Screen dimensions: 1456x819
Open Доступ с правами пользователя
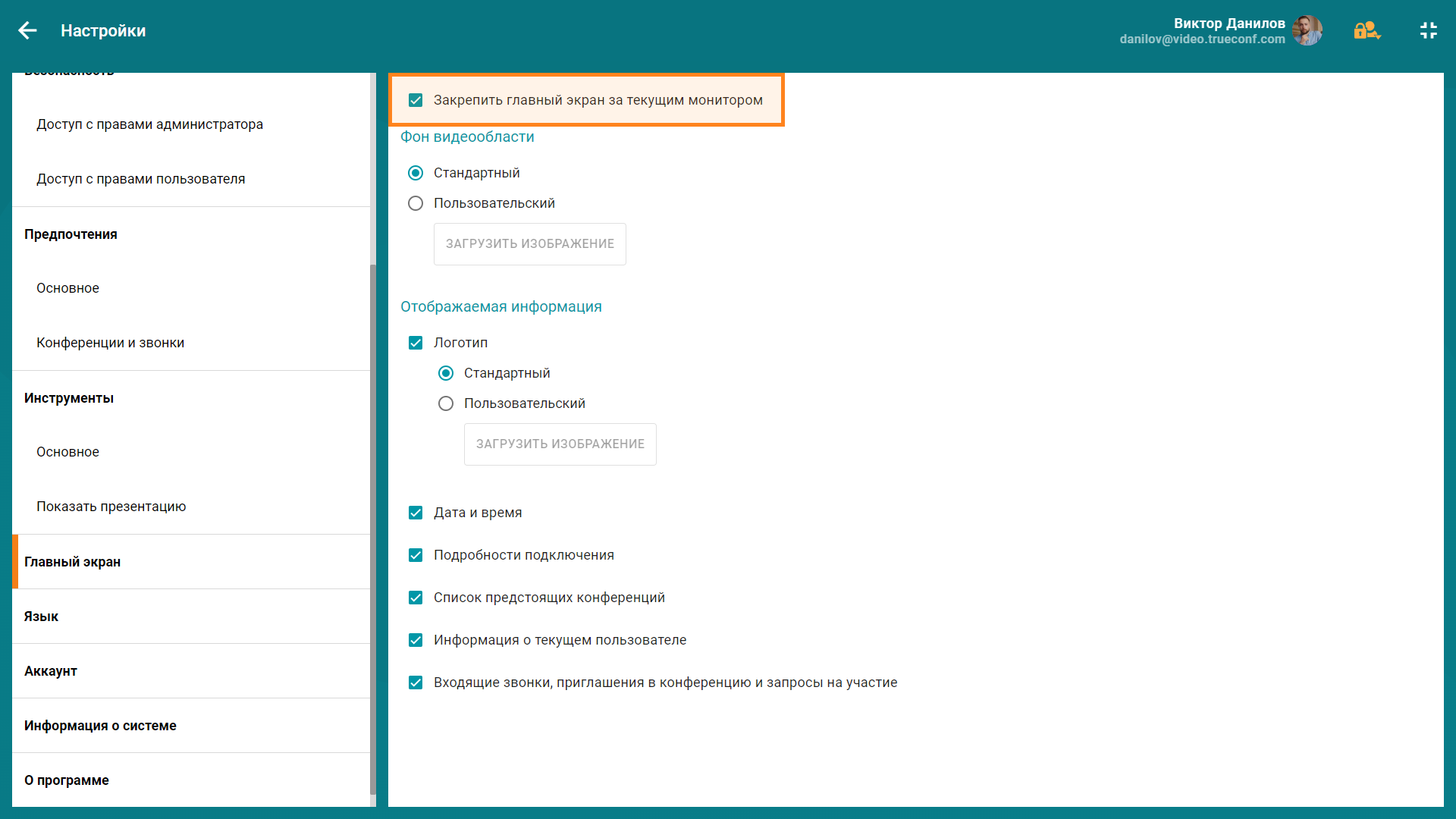click(x=191, y=179)
